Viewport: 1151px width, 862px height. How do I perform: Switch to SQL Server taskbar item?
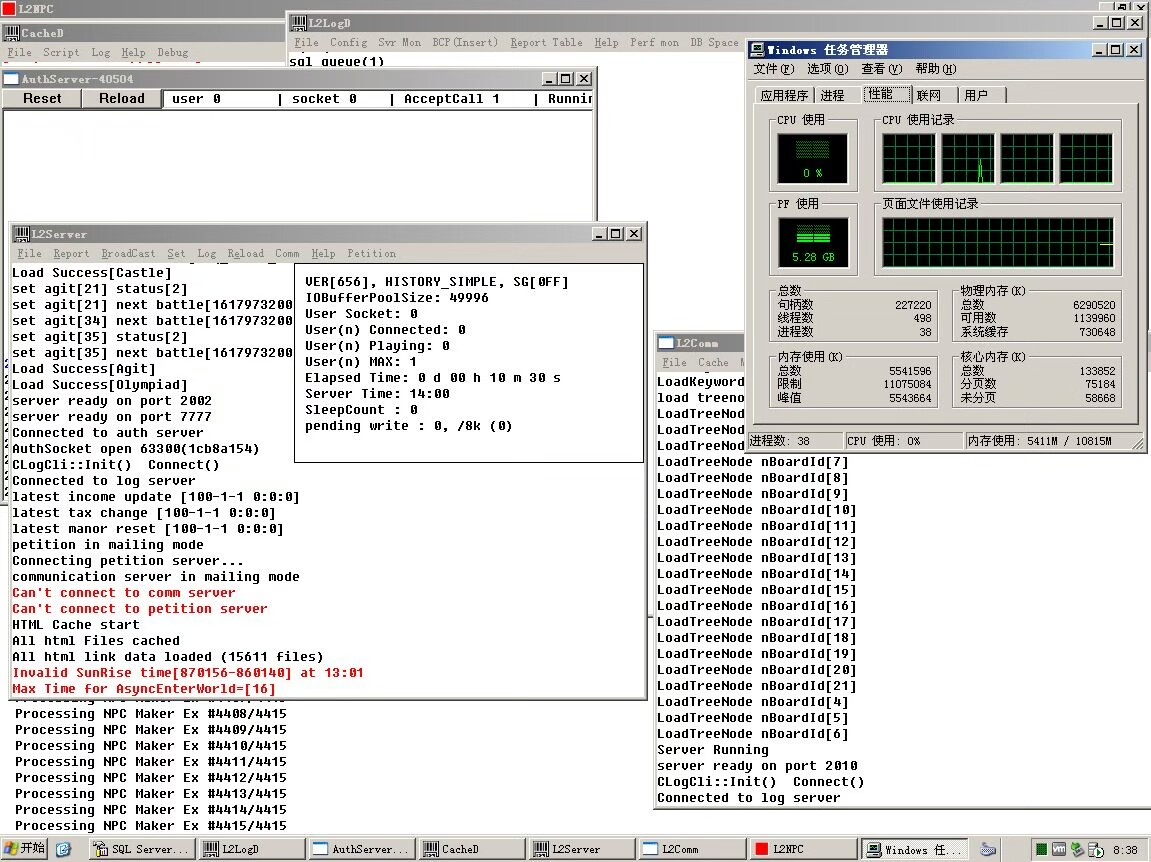click(x=141, y=849)
